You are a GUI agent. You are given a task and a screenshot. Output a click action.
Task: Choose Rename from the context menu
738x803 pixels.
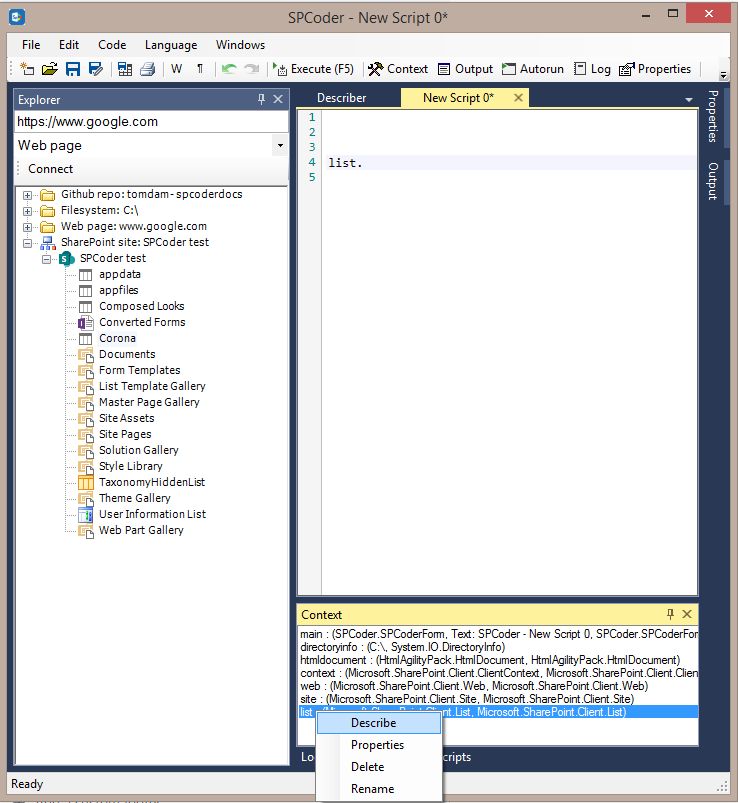(379, 789)
